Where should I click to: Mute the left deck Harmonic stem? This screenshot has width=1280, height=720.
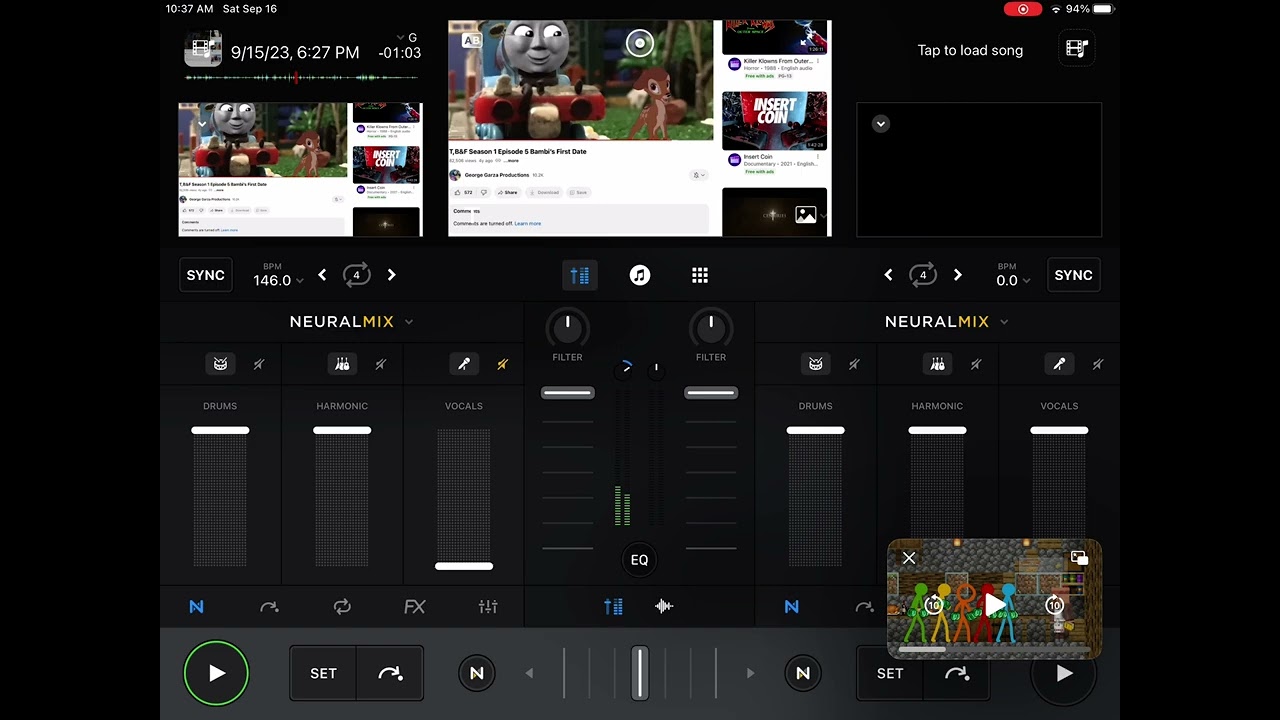[x=381, y=364]
